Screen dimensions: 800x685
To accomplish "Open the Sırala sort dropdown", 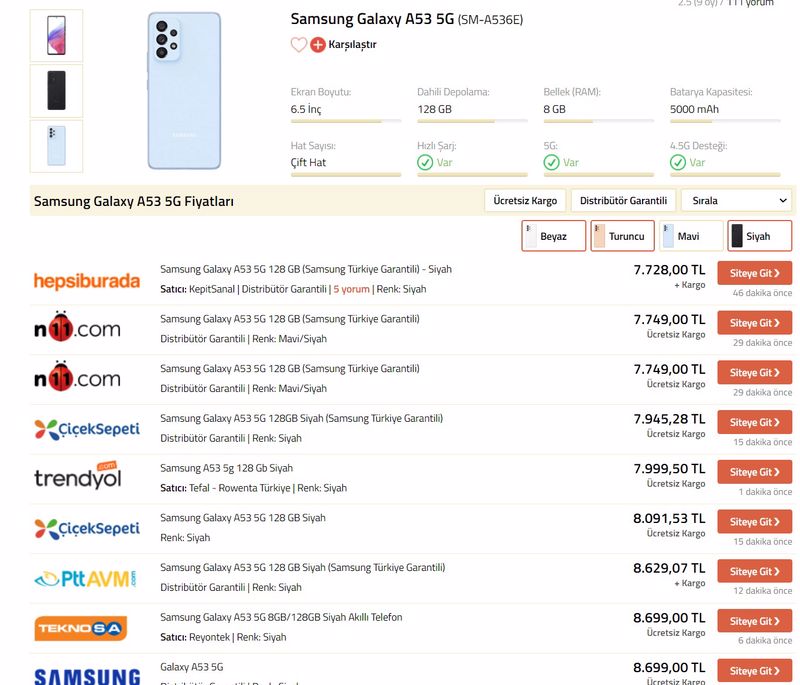I will tap(736, 200).
